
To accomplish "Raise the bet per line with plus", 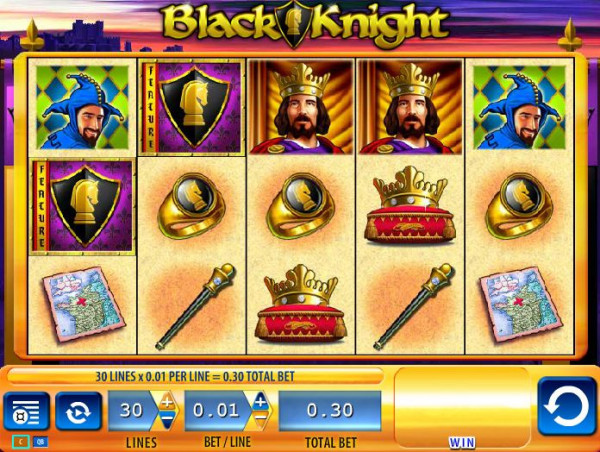I will tap(261, 402).
